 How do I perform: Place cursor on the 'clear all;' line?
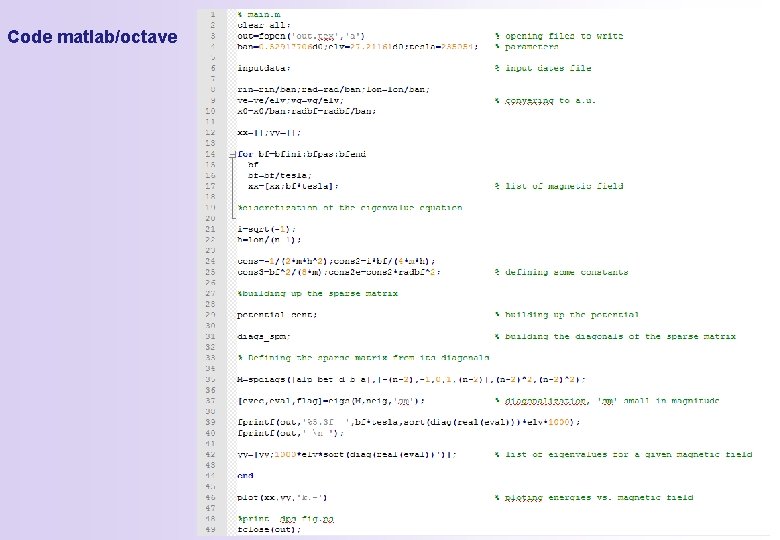(264, 25)
